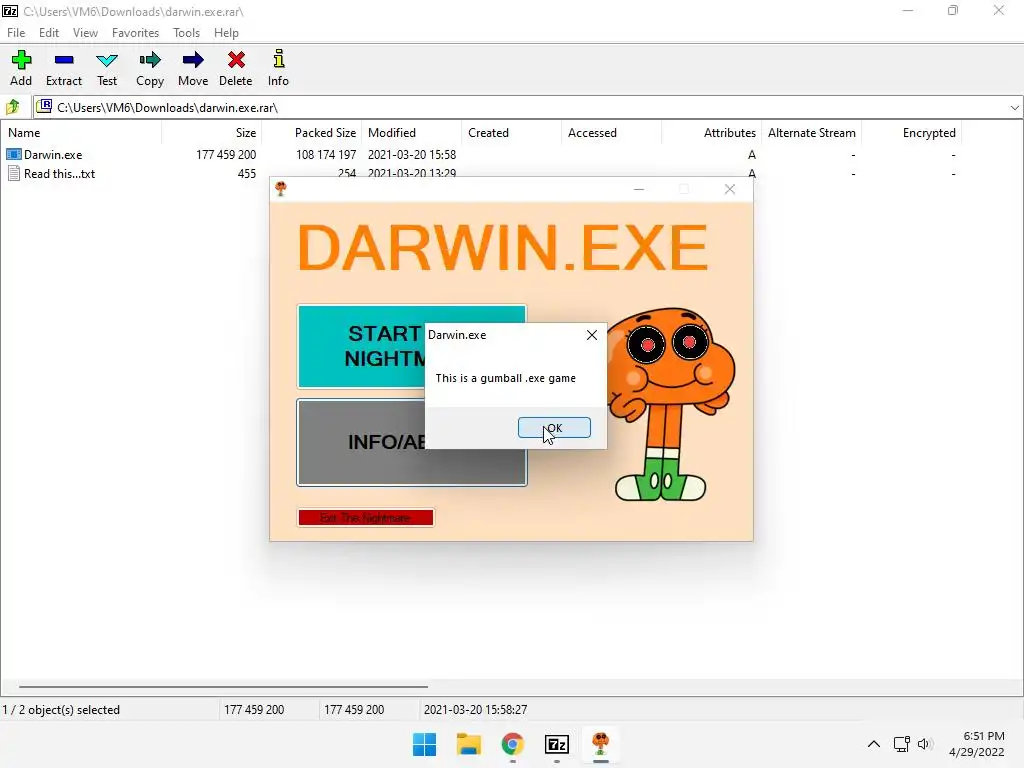Open the View menu
This screenshot has width=1024, height=768.
coord(85,33)
